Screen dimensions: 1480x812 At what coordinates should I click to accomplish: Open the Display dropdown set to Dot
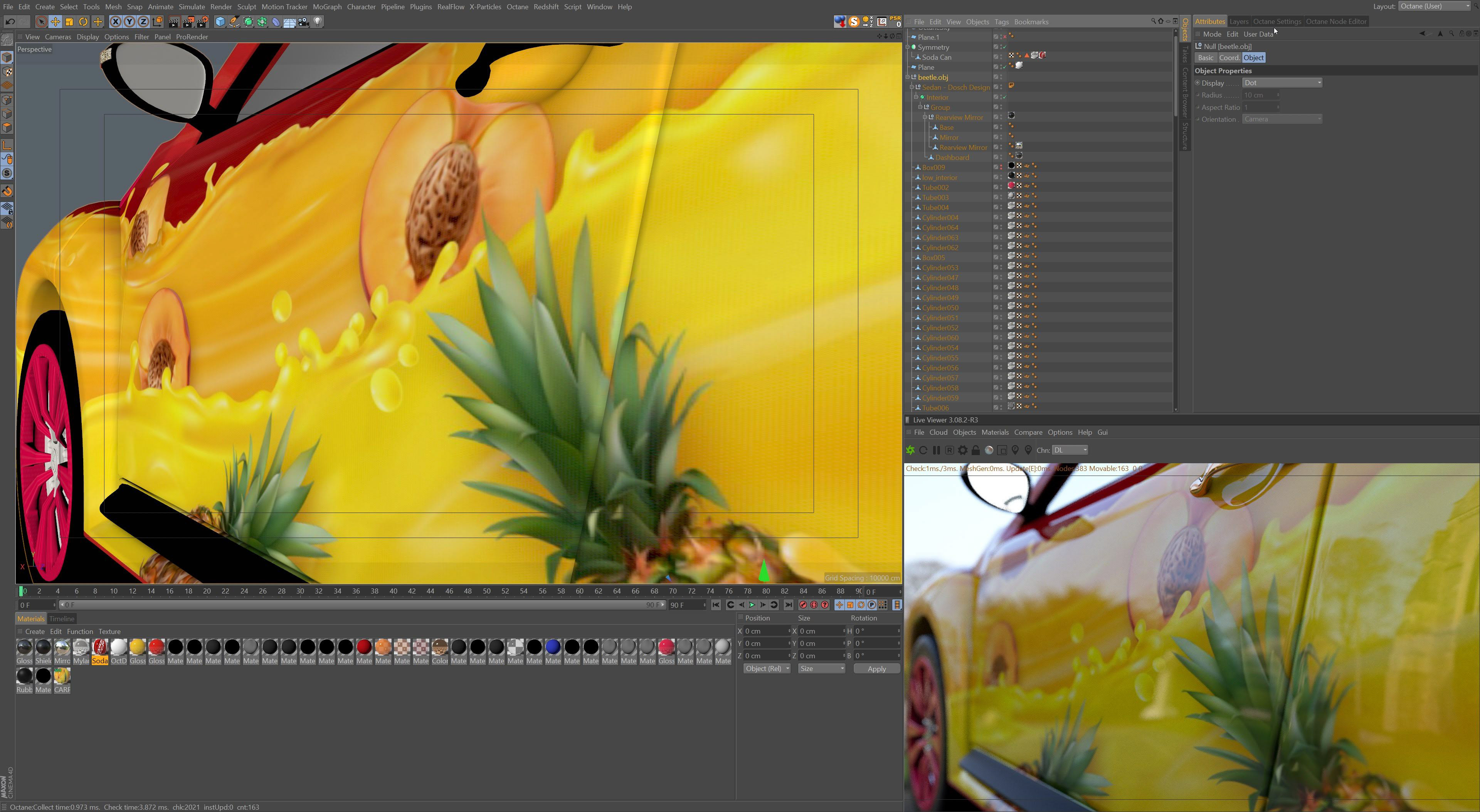[x=1282, y=83]
